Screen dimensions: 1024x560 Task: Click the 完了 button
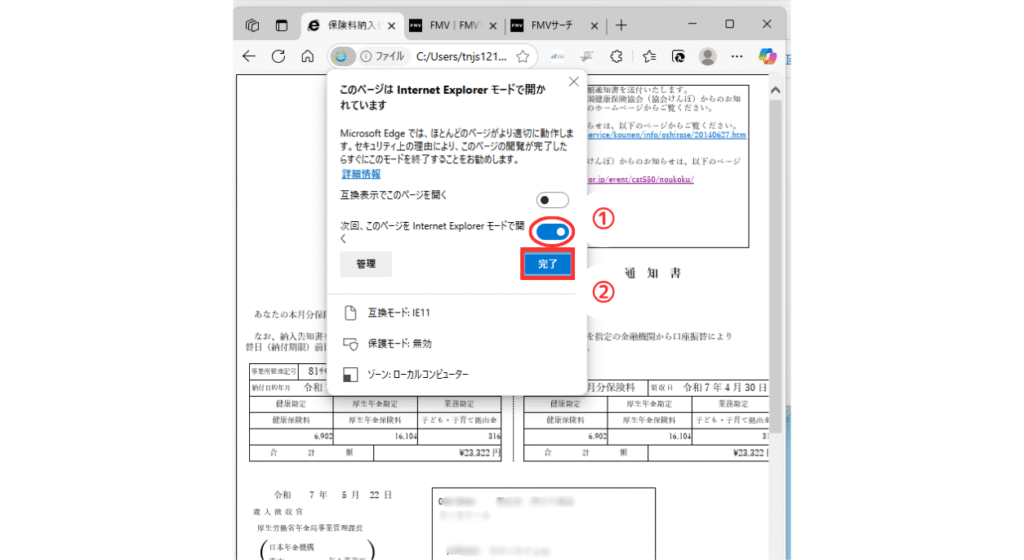(x=547, y=264)
